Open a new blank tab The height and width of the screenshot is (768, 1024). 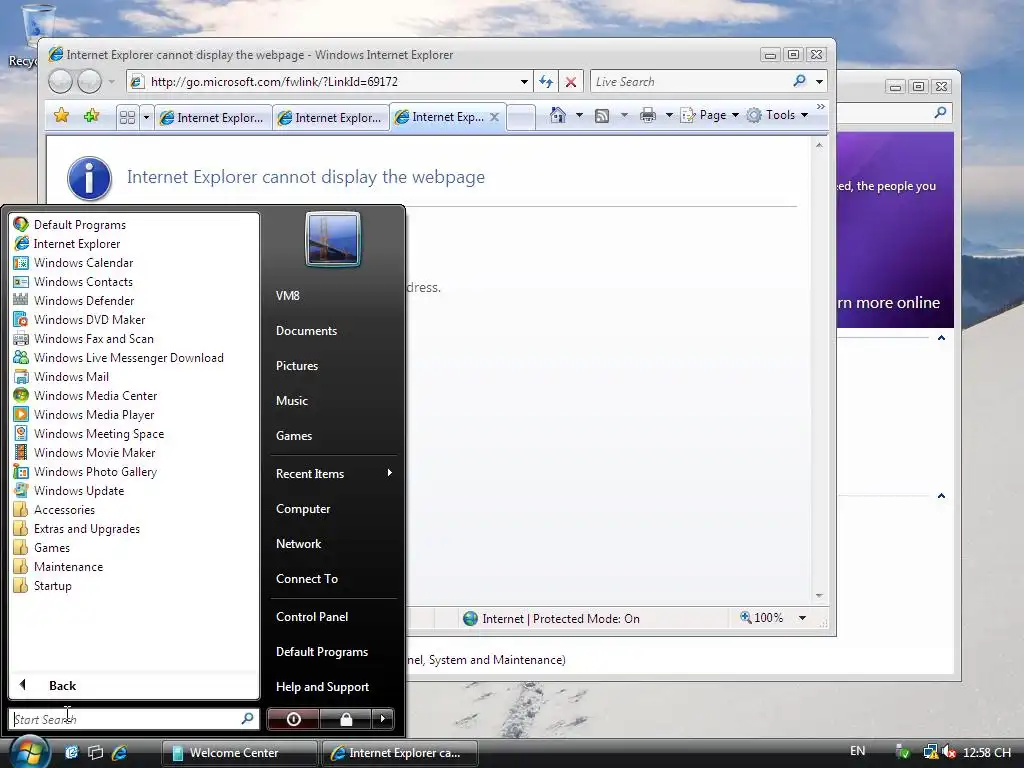click(521, 118)
